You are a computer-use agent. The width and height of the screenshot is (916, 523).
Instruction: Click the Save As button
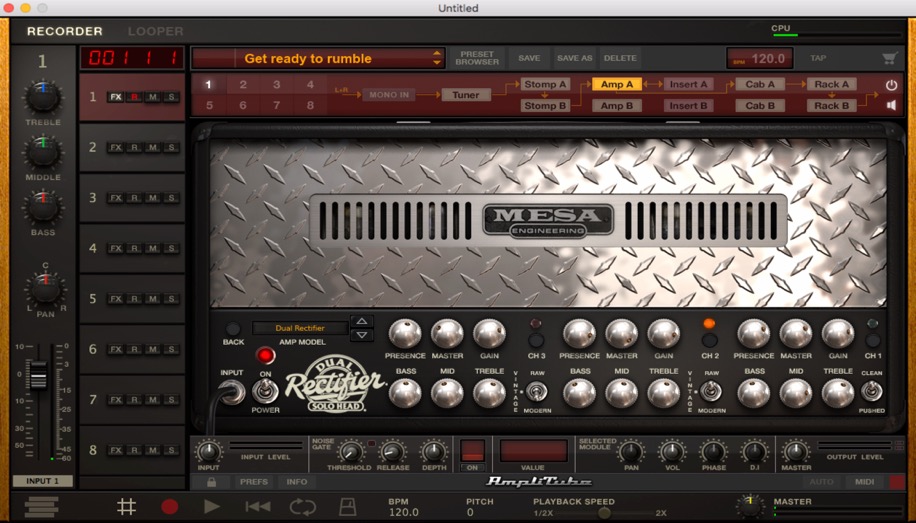(x=574, y=58)
